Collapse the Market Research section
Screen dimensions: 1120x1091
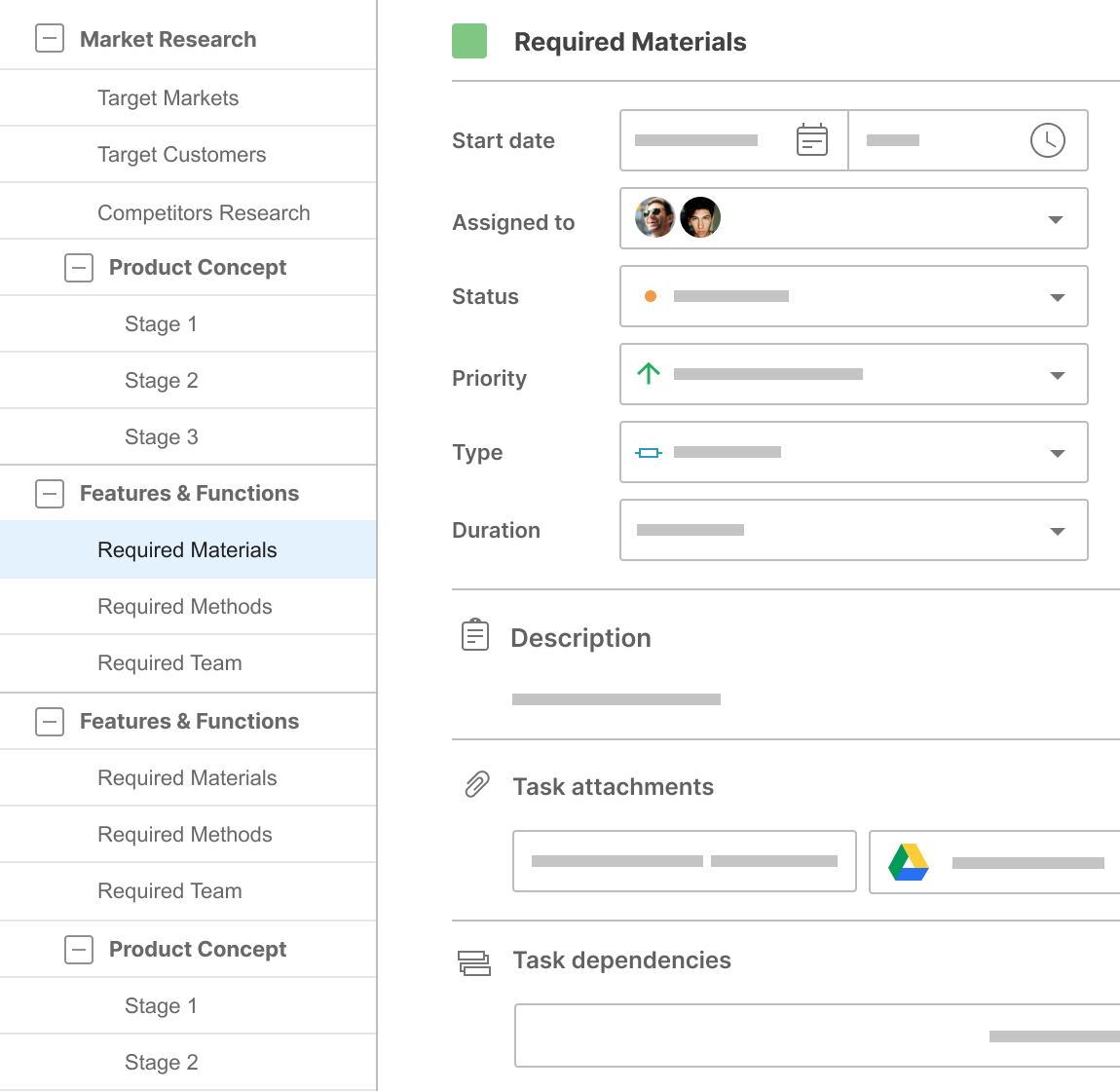[x=49, y=39]
